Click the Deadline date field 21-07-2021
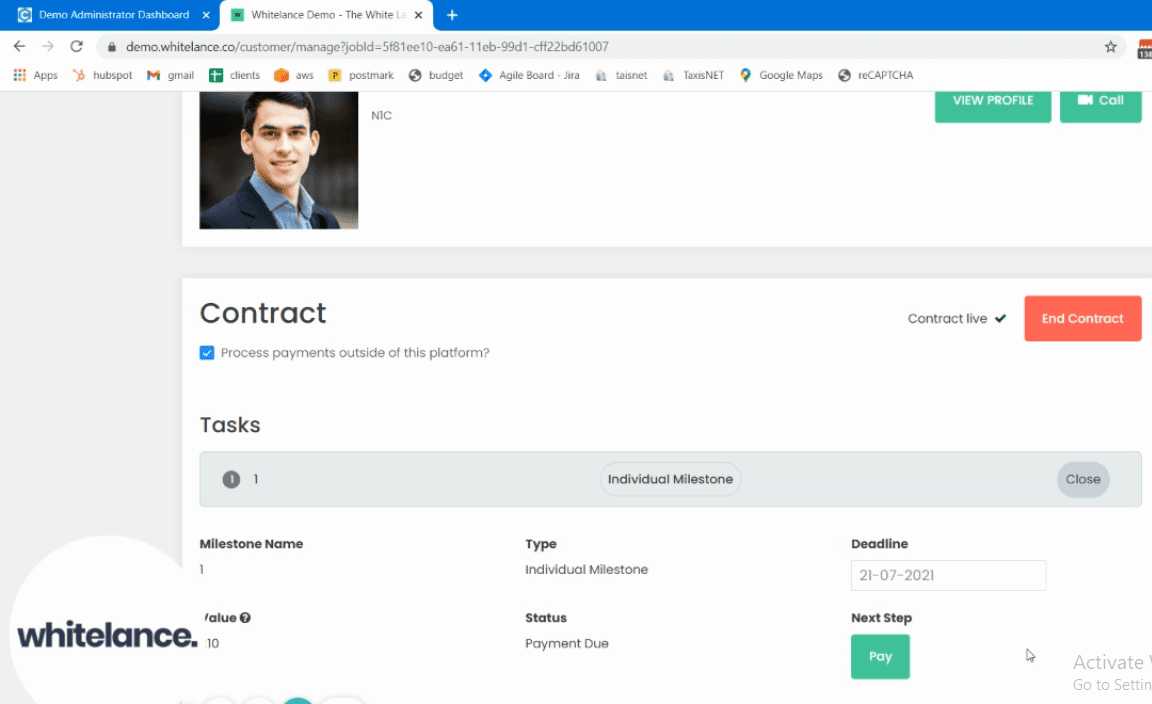Screen dimensions: 1152x704 [x=948, y=575]
